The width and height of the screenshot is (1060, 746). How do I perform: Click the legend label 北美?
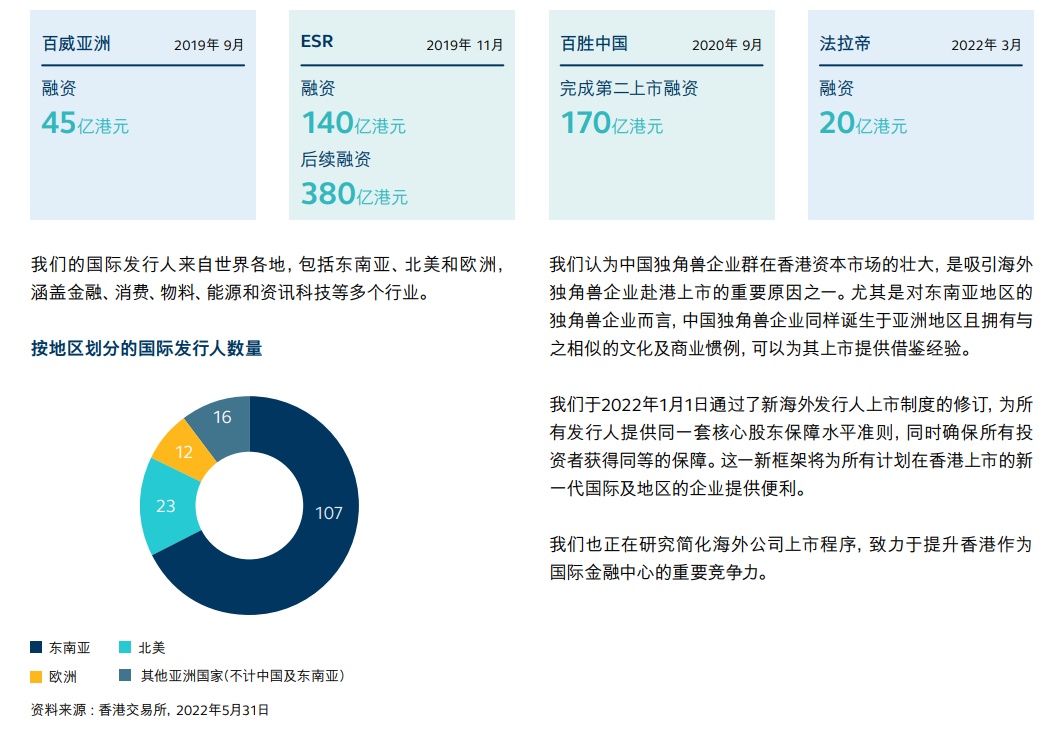(151, 648)
